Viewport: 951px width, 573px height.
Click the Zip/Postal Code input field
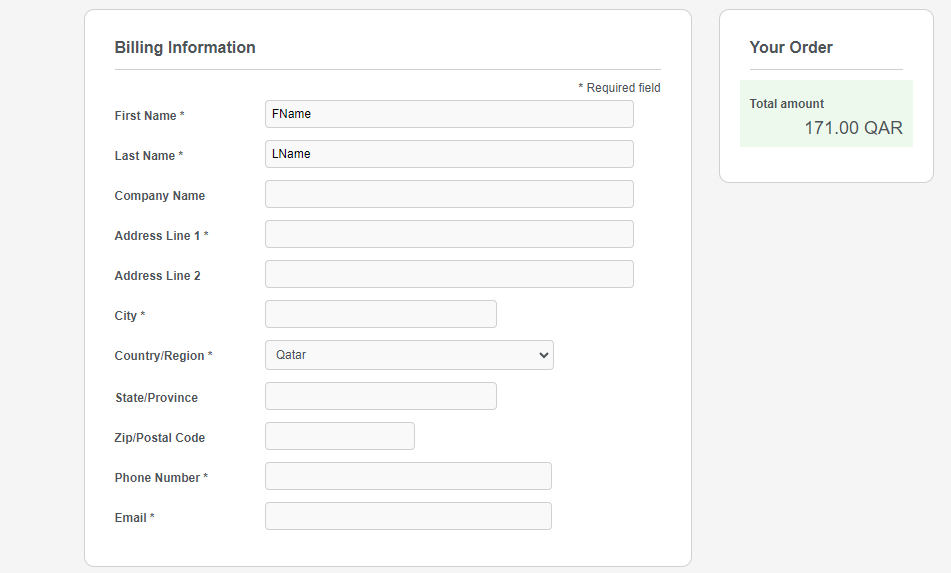339,436
